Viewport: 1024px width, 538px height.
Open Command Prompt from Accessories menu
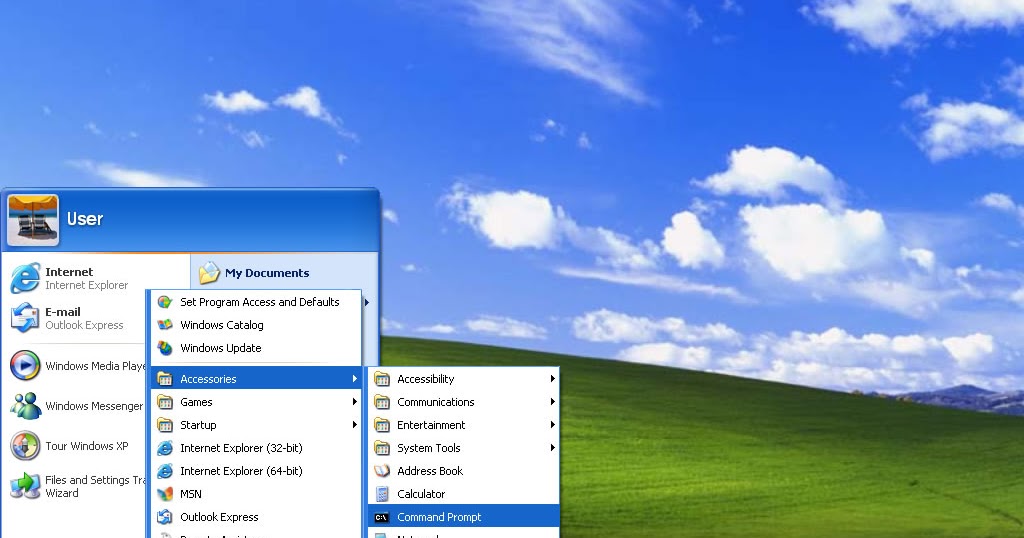click(464, 517)
